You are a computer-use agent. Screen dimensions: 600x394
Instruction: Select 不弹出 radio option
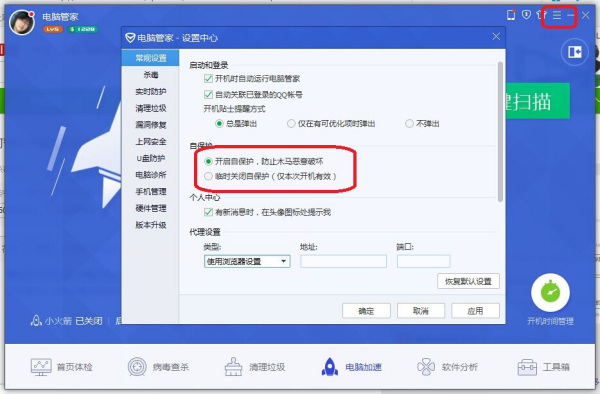click(409, 124)
